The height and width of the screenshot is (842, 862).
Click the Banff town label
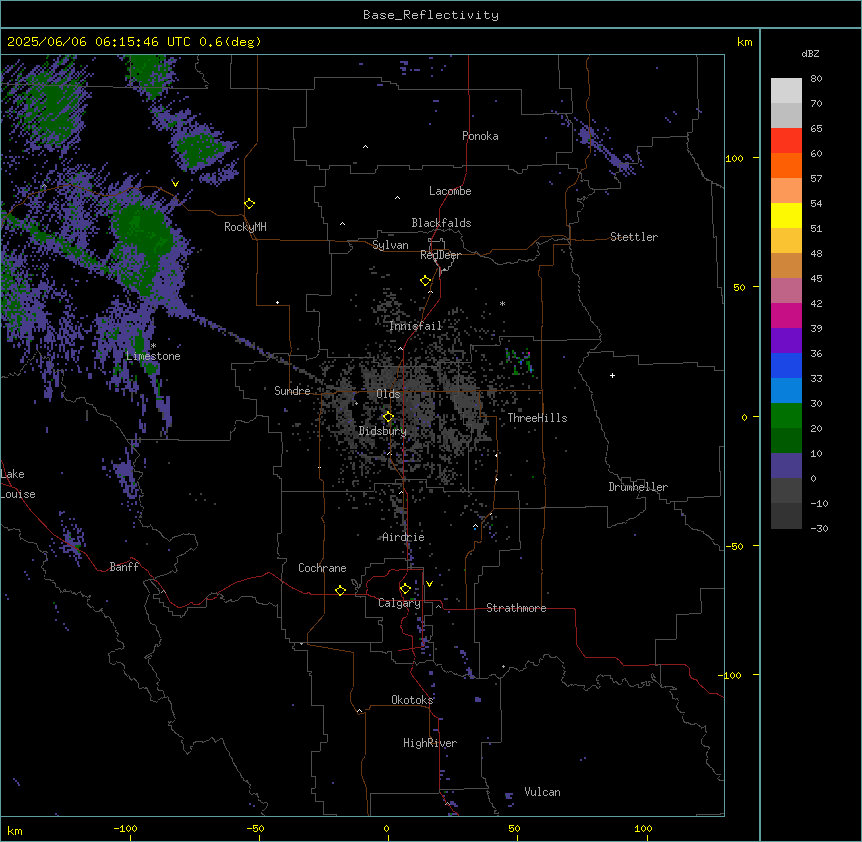point(124,567)
